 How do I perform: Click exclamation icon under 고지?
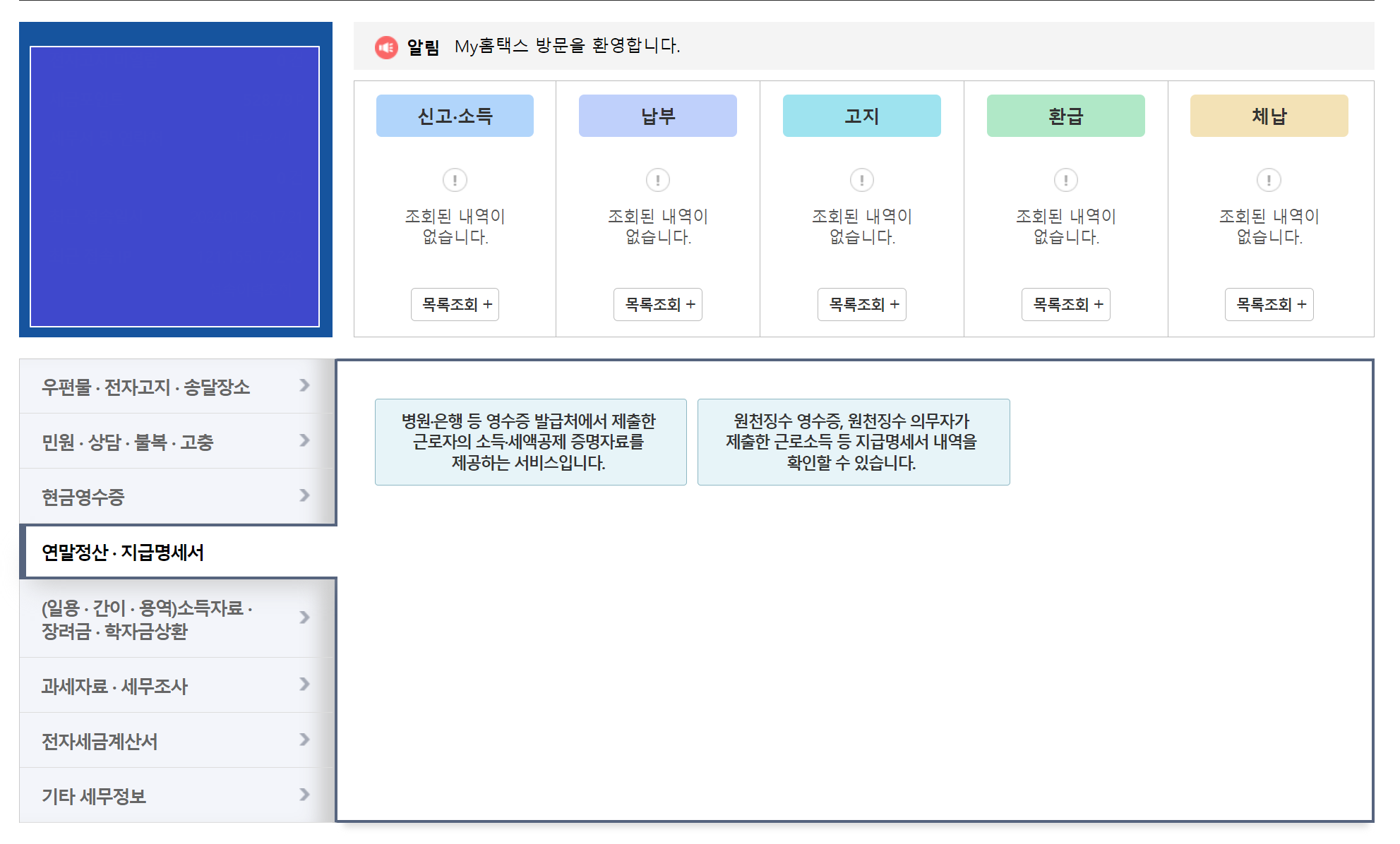click(862, 180)
